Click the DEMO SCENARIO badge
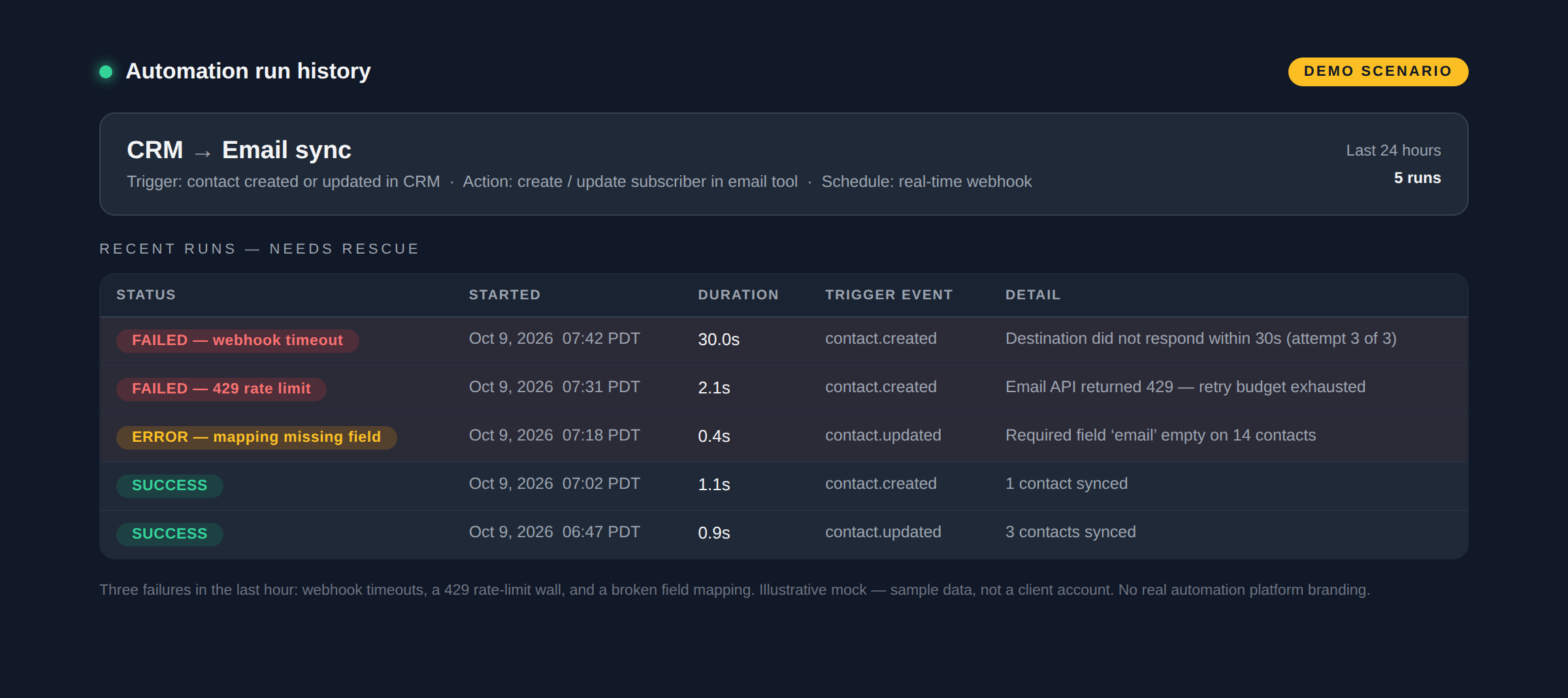The image size is (1568, 698). point(1378,71)
